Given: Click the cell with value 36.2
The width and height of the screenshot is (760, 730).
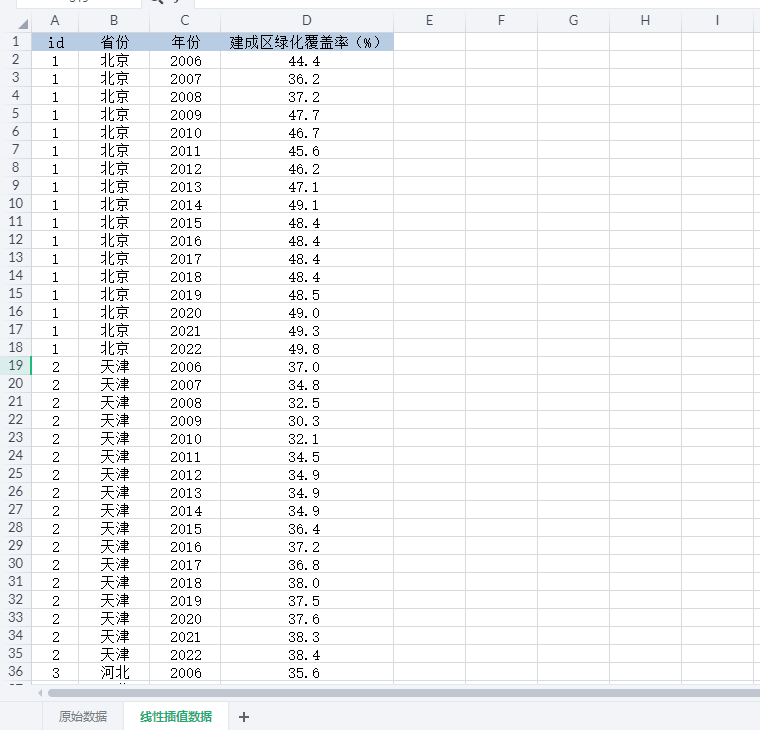Looking at the screenshot, I should 307,79.
